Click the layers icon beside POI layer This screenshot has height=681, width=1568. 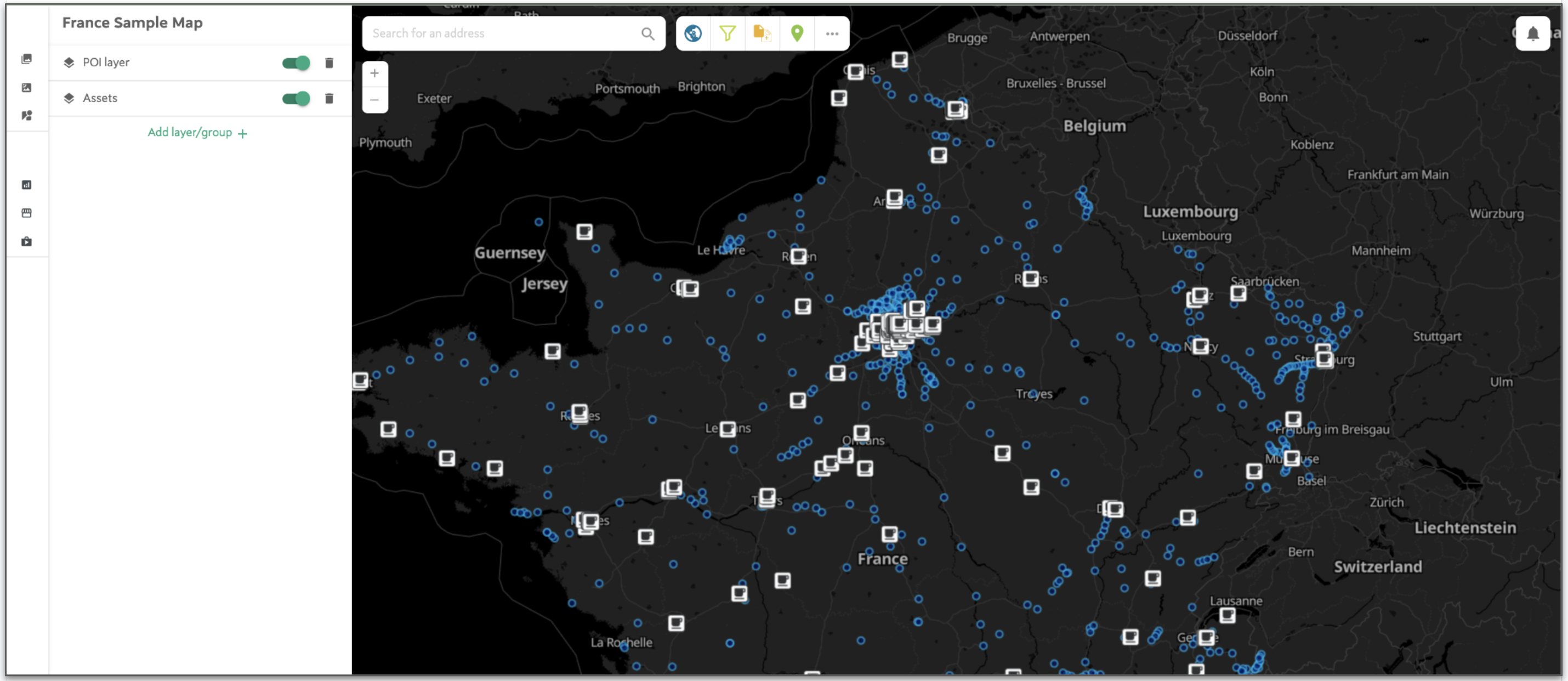point(69,63)
